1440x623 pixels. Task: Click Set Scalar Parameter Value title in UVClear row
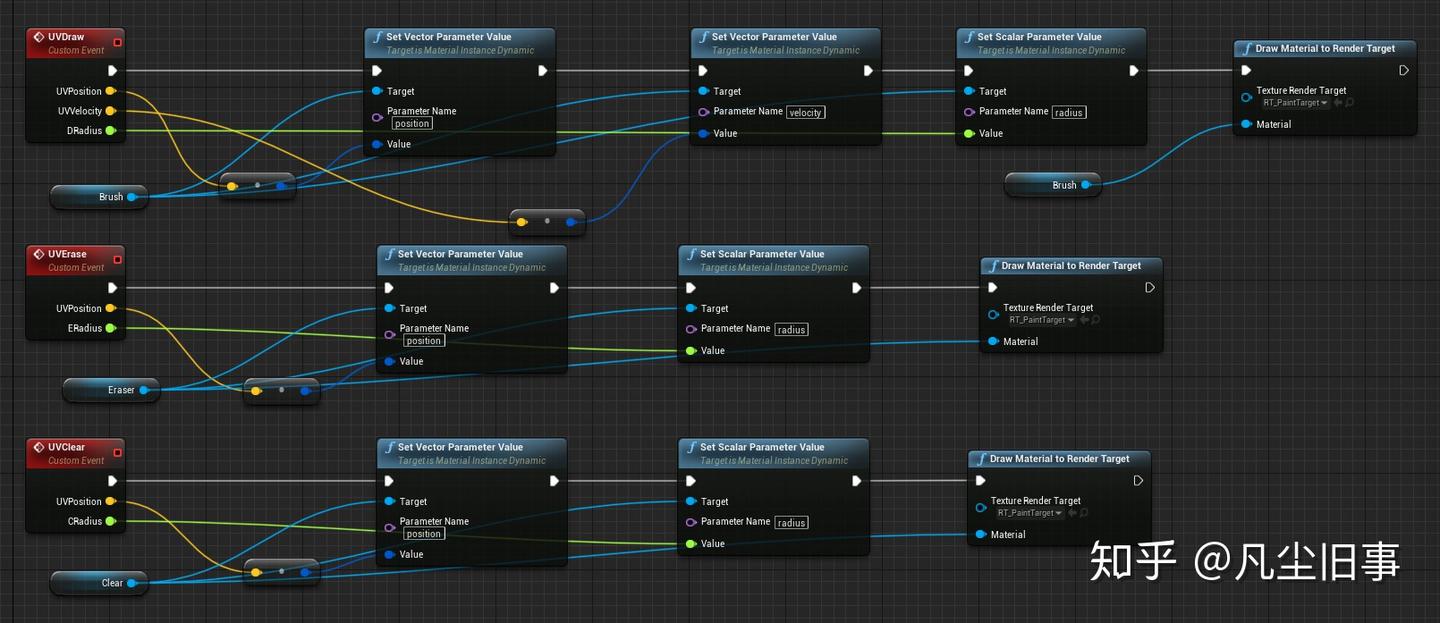coord(762,447)
